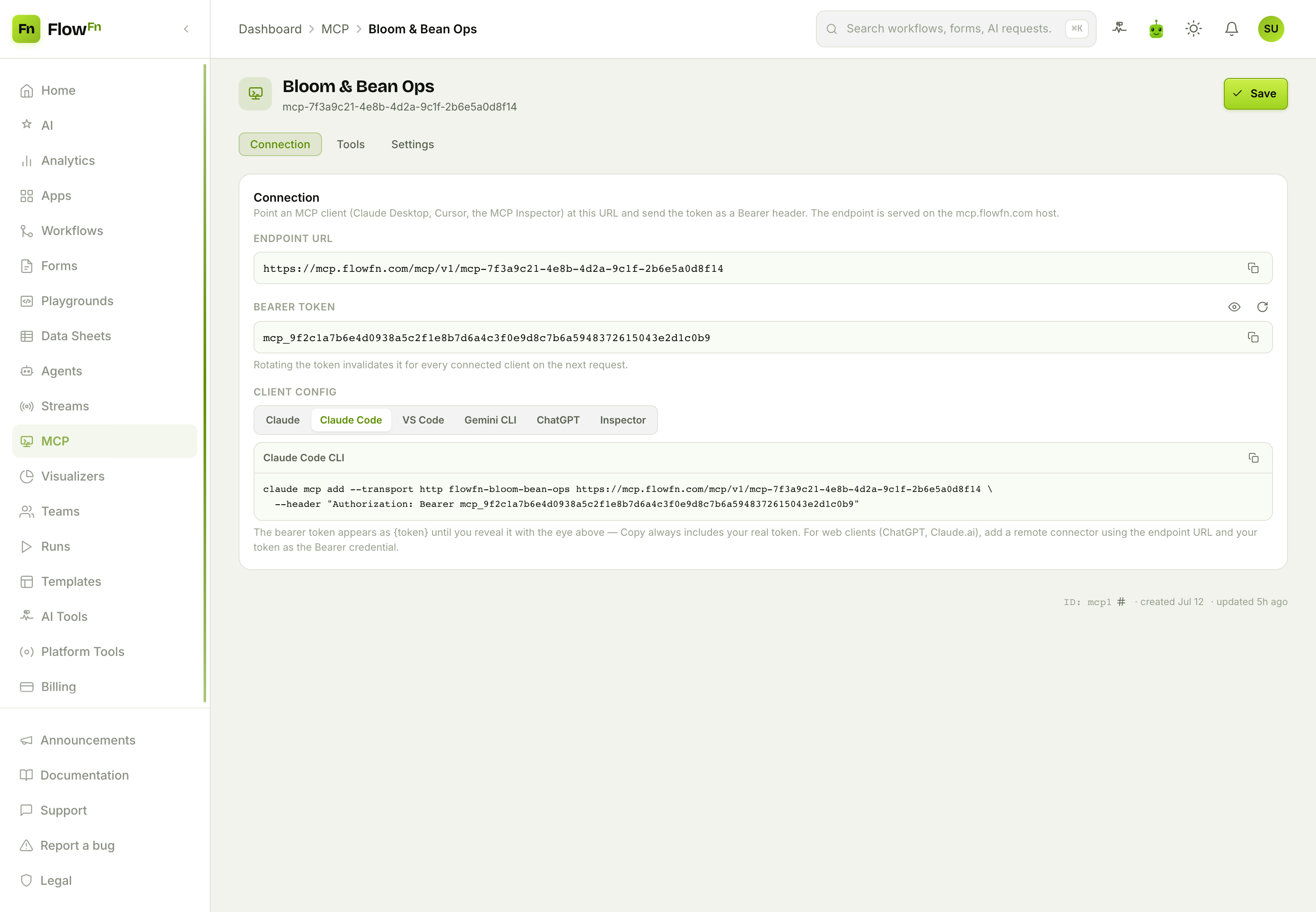Toggle light/dark theme sun icon
The width and height of the screenshot is (1316, 912).
coord(1194,28)
